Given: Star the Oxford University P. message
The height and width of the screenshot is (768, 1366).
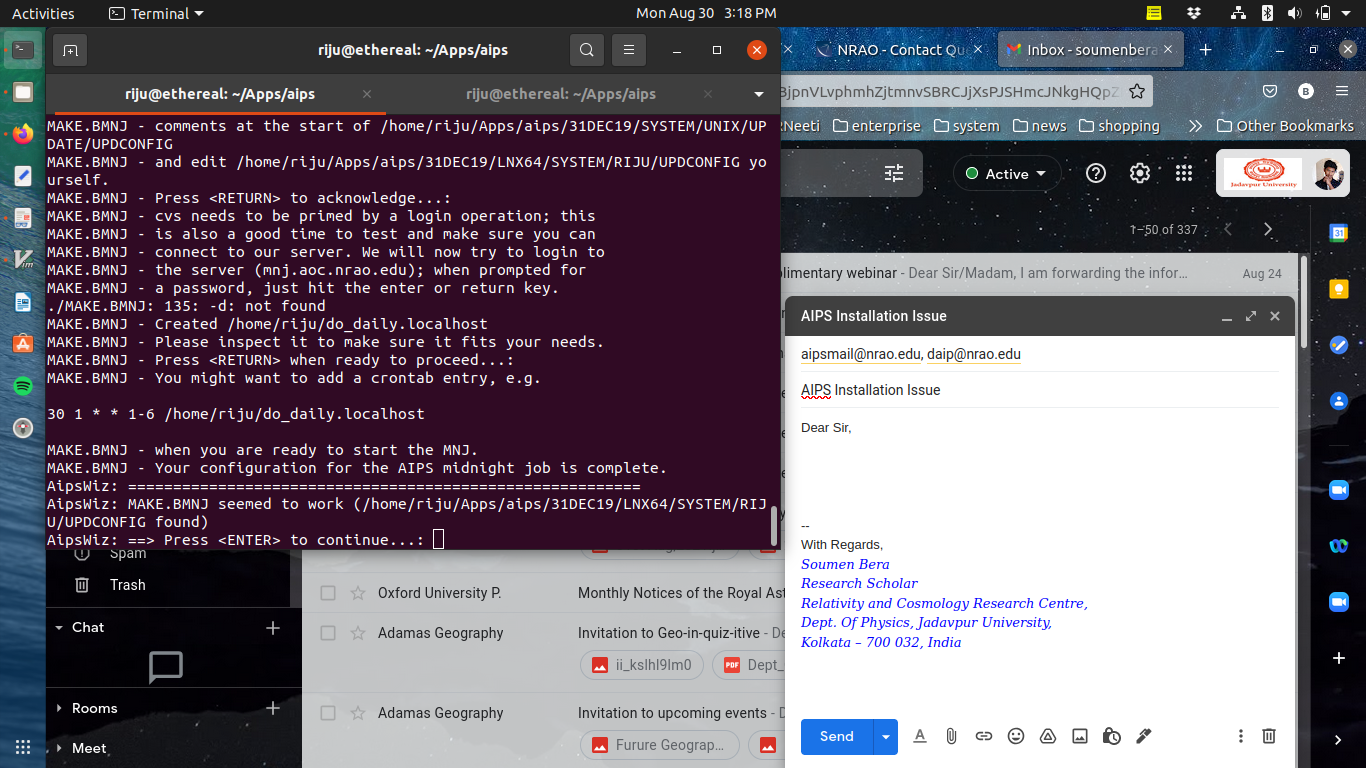Looking at the screenshot, I should [x=357, y=593].
